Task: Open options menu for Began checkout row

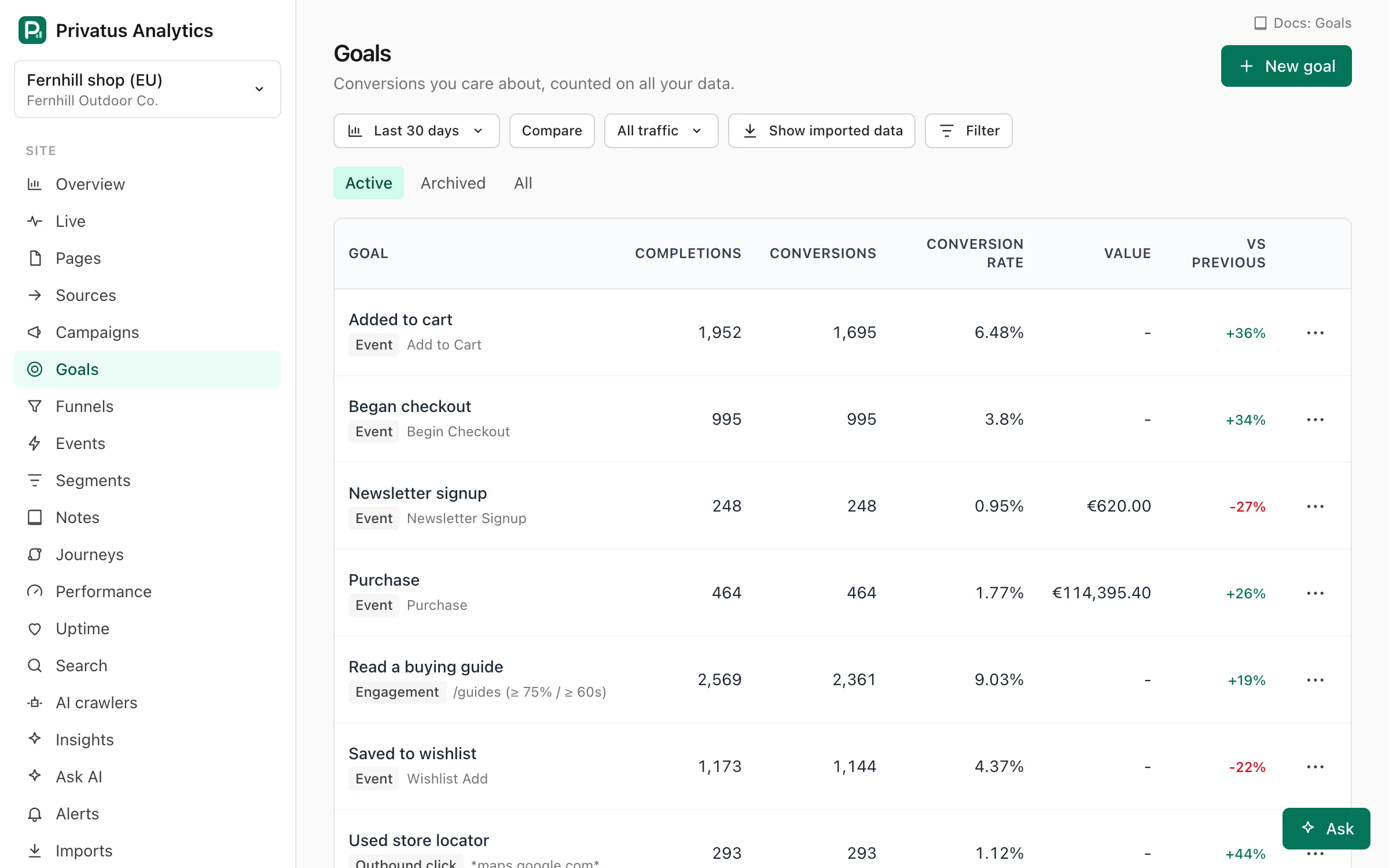Action: coord(1315,420)
